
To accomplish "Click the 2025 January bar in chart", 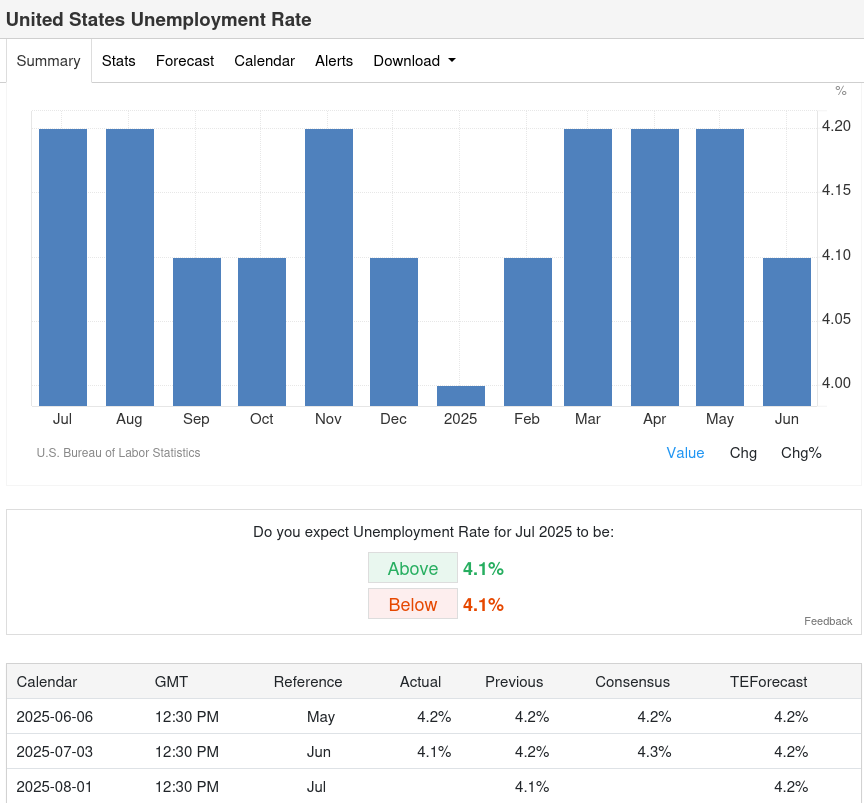I will pos(461,396).
